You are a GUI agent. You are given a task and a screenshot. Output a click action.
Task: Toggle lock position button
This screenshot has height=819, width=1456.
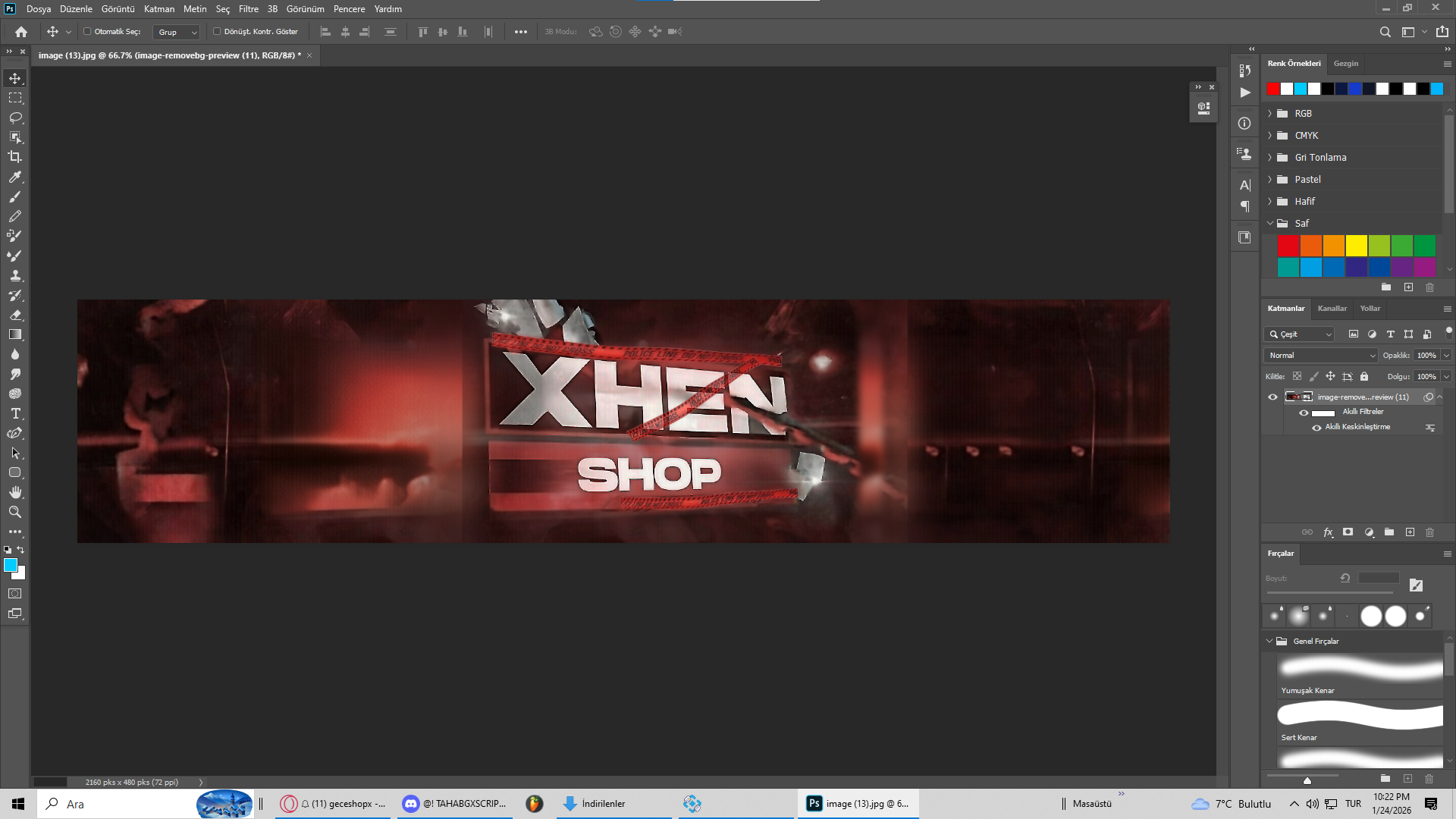pos(1331,376)
